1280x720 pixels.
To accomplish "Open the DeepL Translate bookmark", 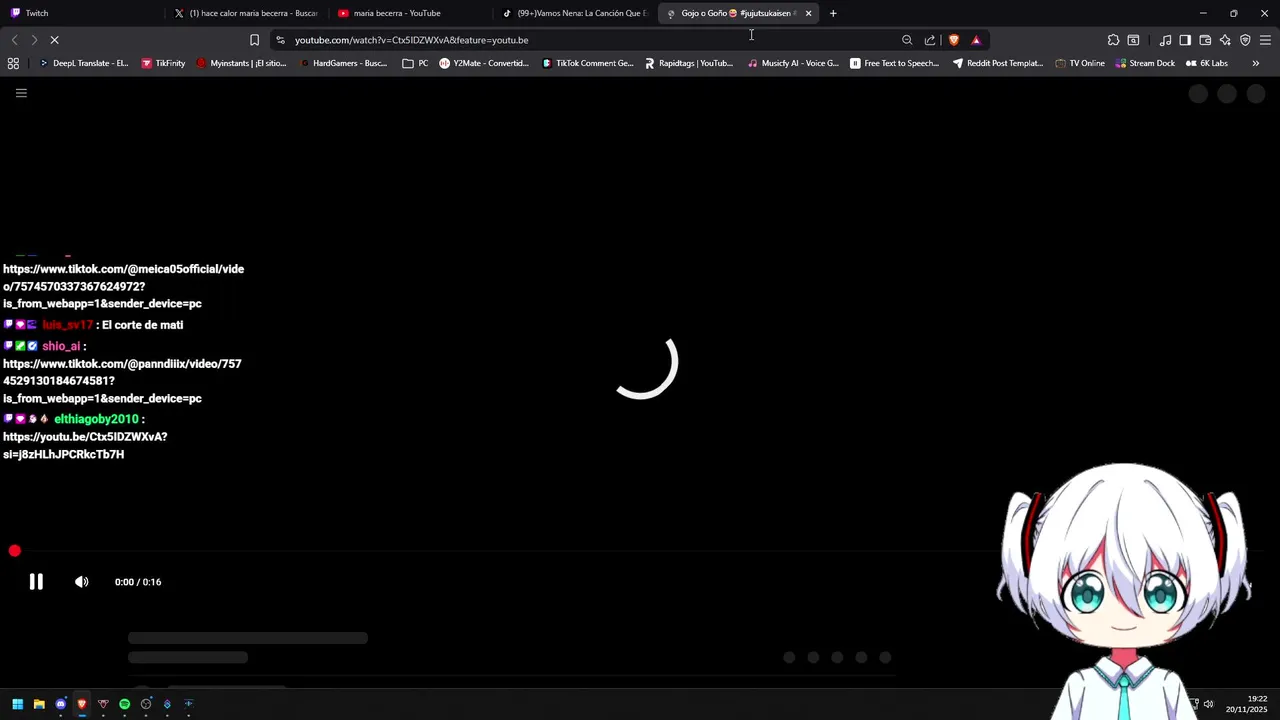I will (83, 63).
